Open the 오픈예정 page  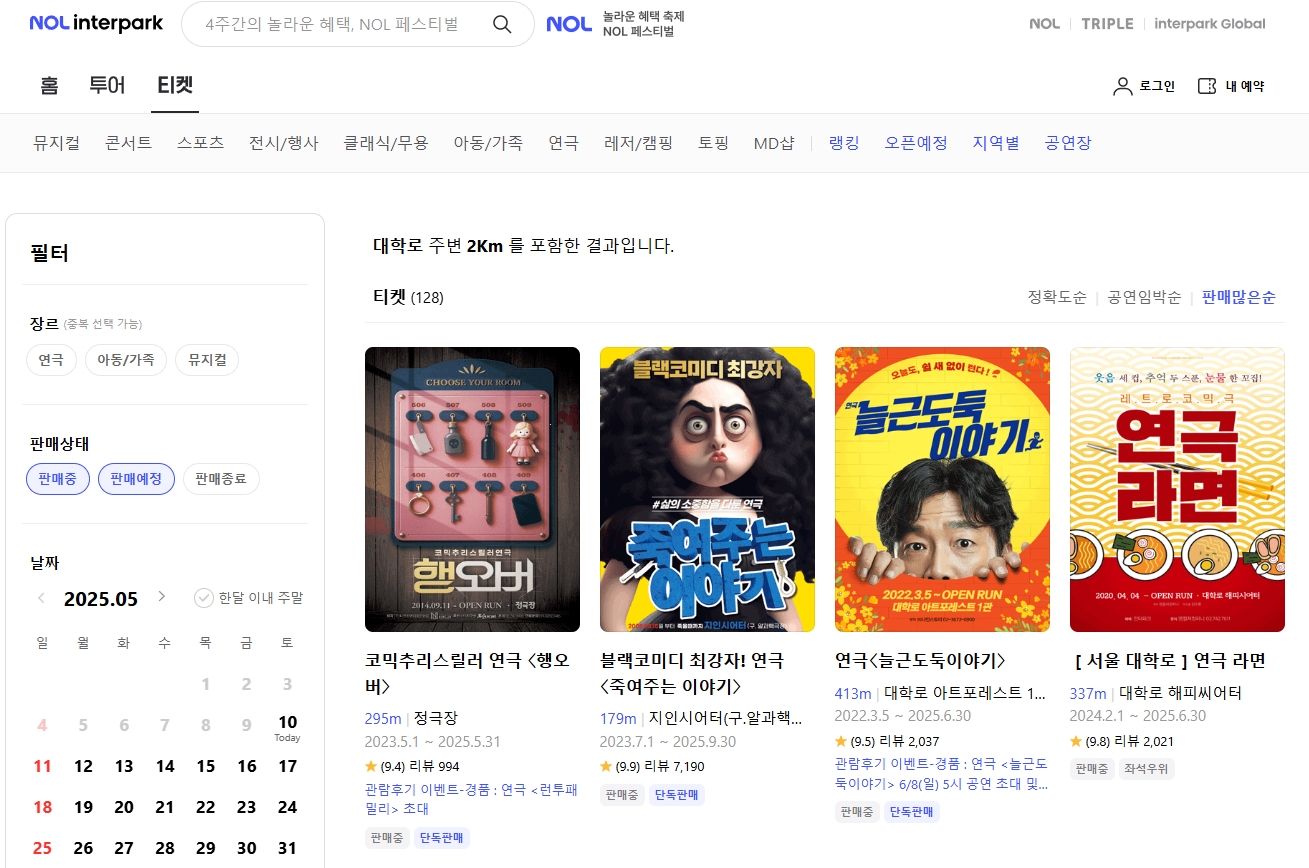916,143
